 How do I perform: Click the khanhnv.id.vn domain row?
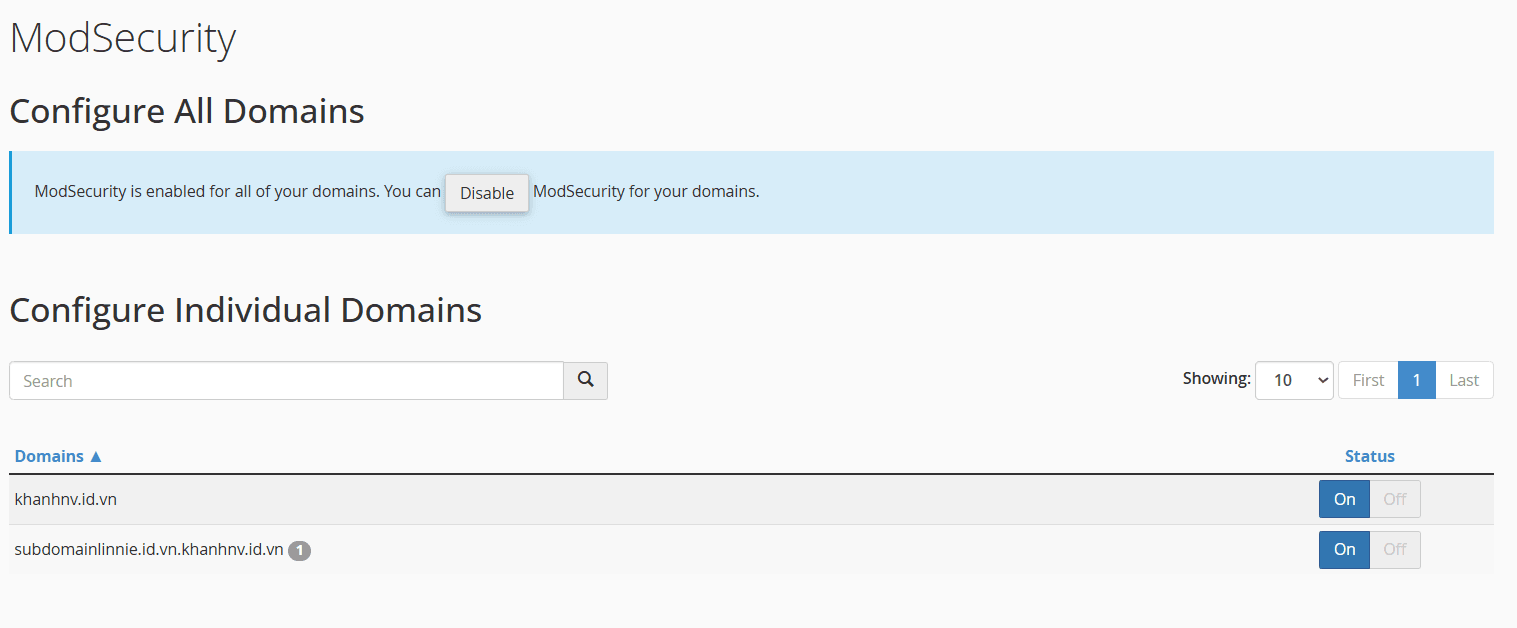pos(751,499)
